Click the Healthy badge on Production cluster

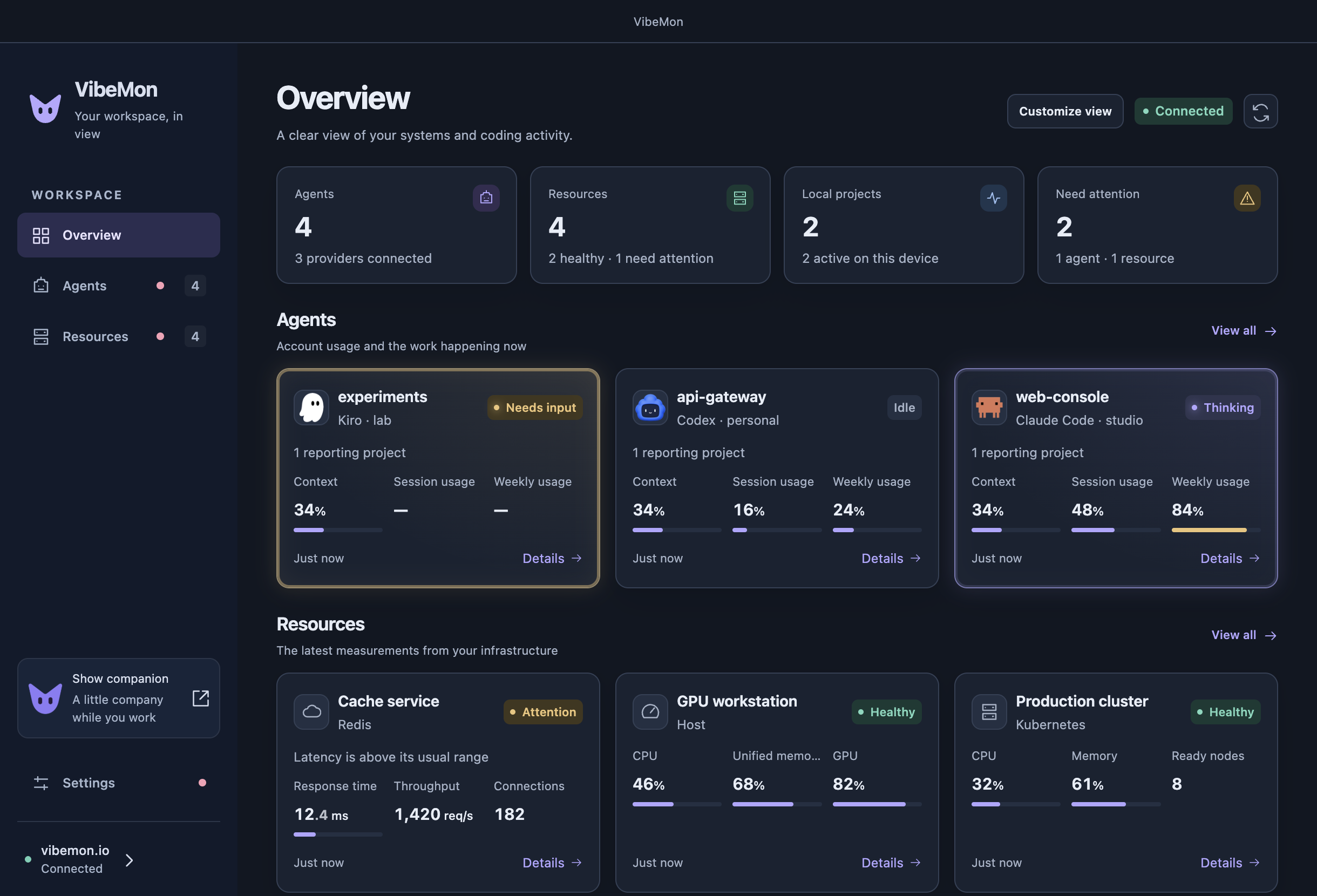(x=1225, y=712)
